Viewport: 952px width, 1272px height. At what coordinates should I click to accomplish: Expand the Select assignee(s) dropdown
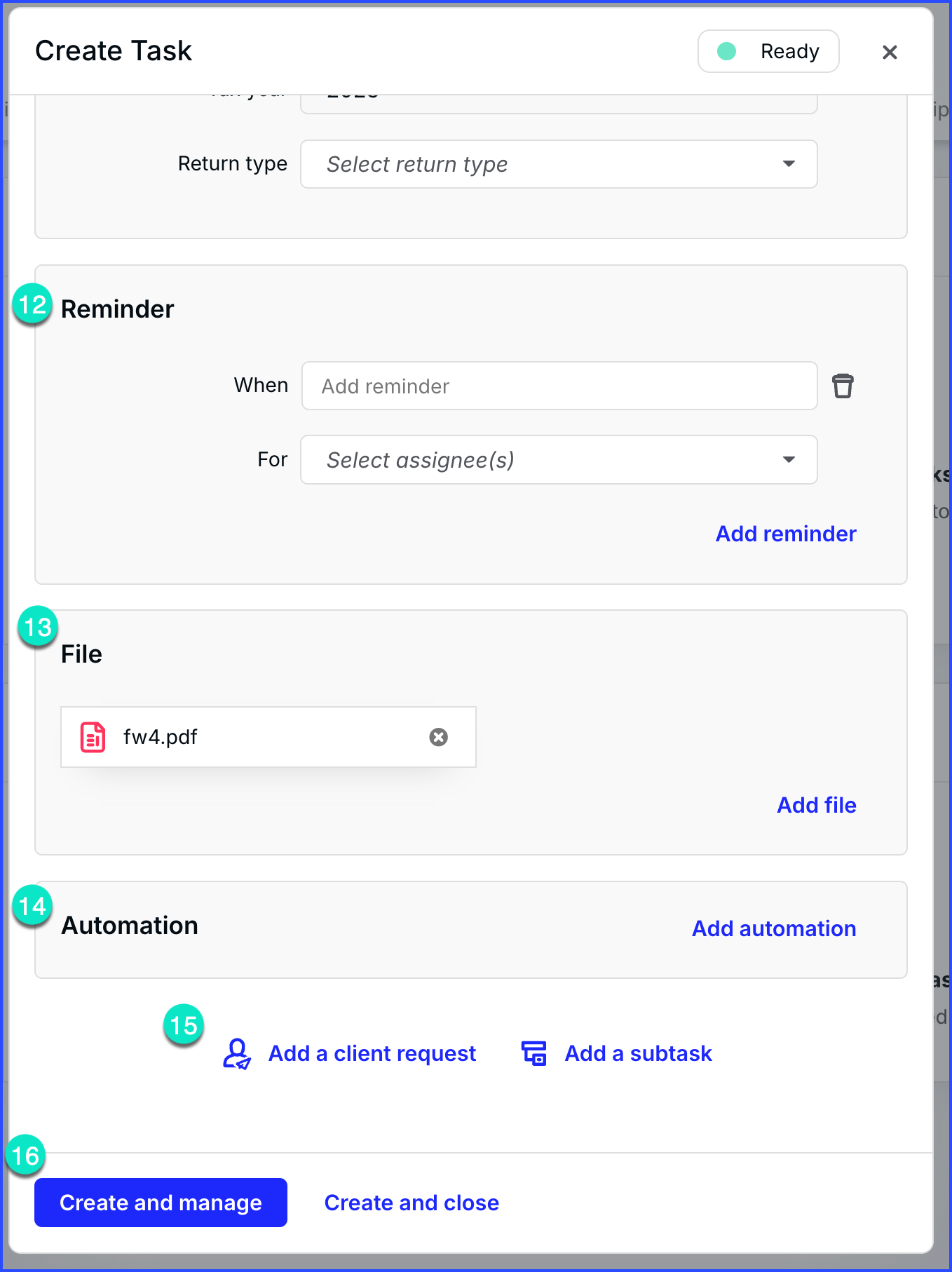click(559, 460)
